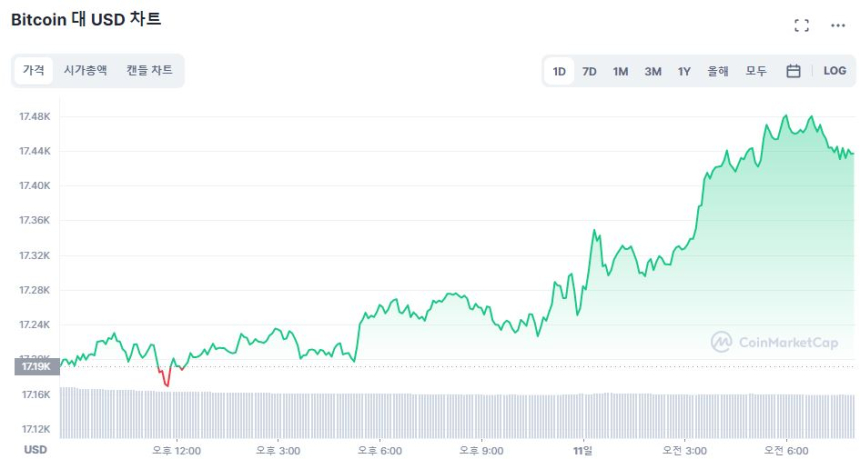The height and width of the screenshot is (459, 860).
Task: Switch to the 캔들 차트 tab
Action: point(149,71)
